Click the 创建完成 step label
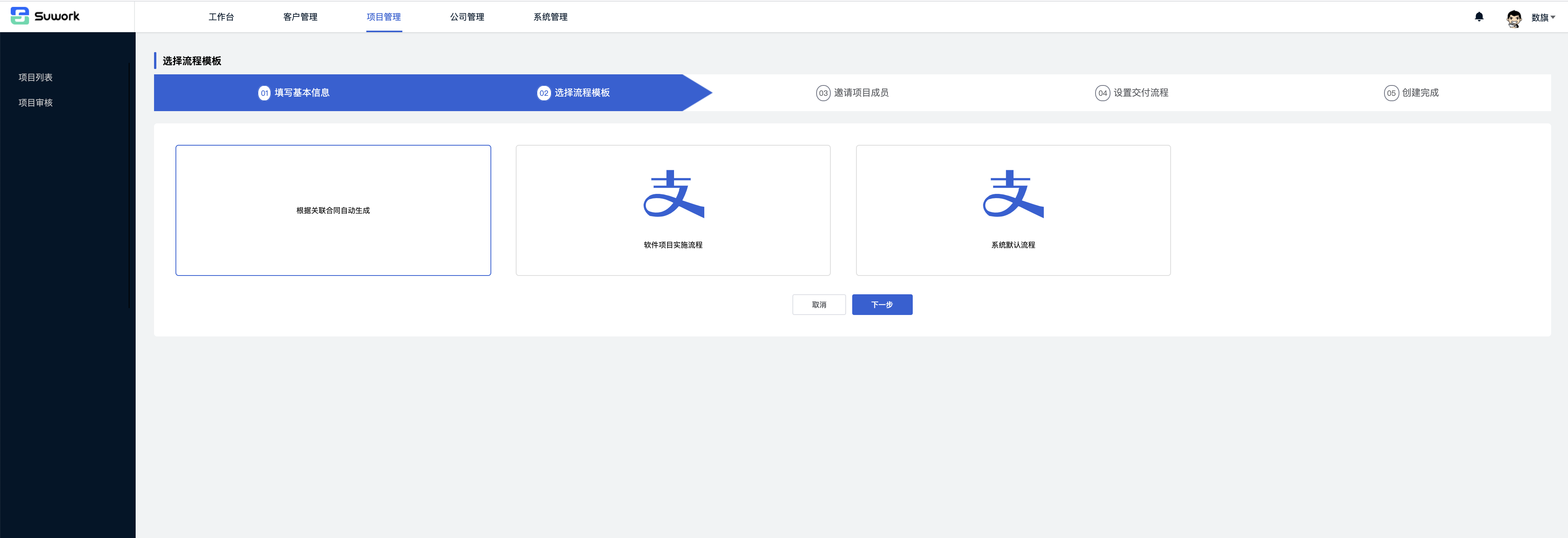The width and height of the screenshot is (1568, 538). coord(1420,92)
